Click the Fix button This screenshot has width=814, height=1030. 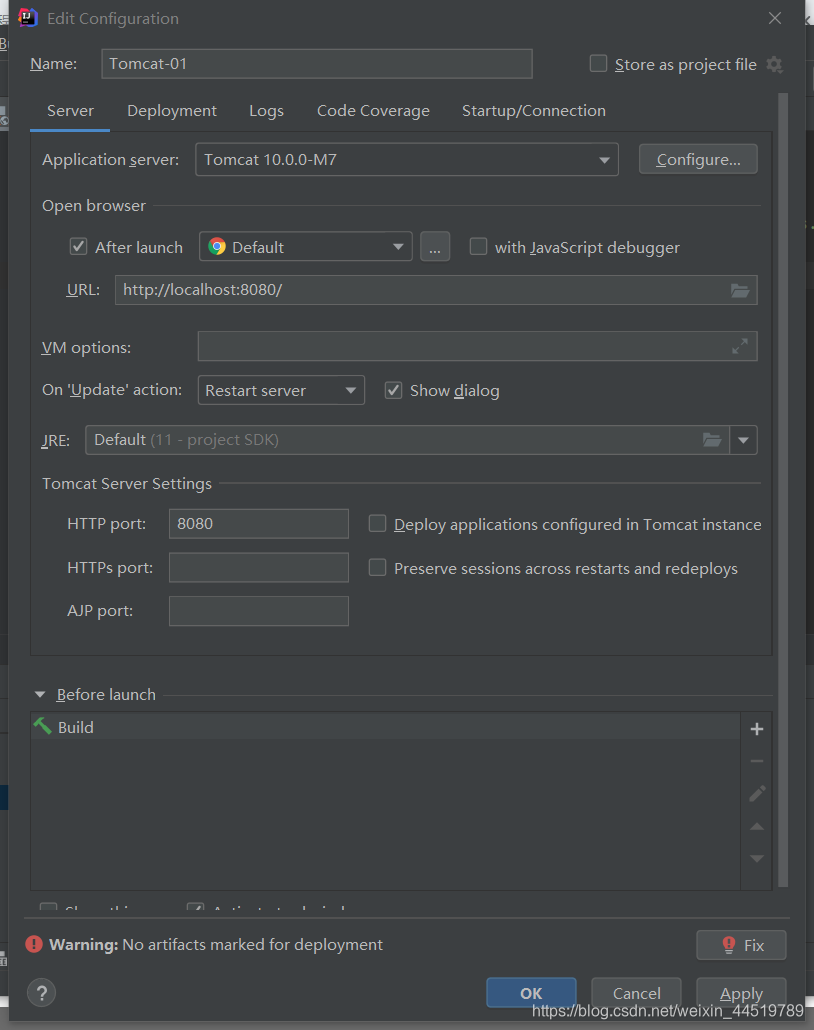tap(741, 945)
